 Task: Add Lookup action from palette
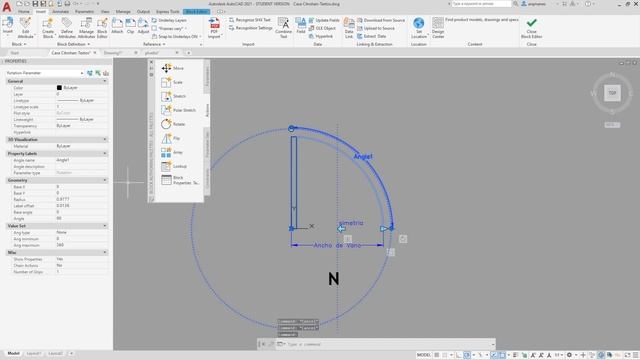click(174, 166)
